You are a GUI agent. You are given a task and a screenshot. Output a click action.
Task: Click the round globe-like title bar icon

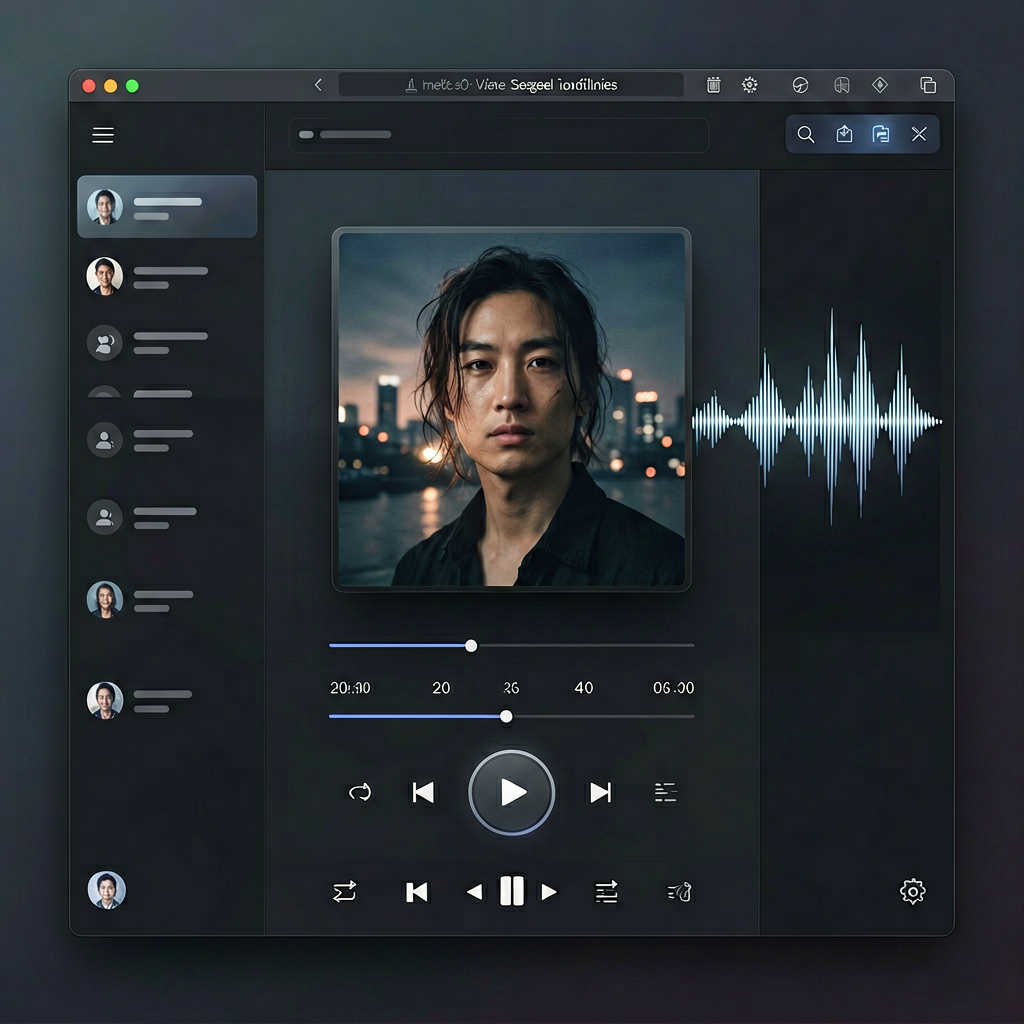tap(800, 85)
